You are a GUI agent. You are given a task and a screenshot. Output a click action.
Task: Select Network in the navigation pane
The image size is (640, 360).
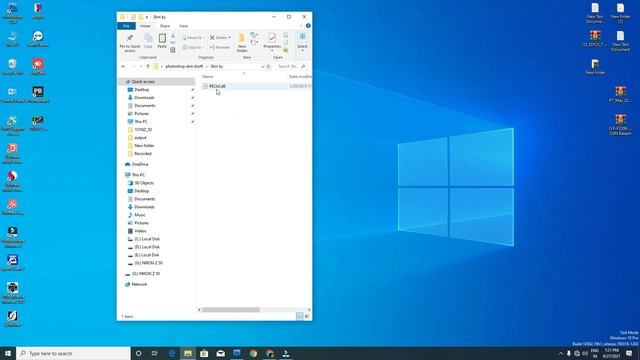click(139, 284)
